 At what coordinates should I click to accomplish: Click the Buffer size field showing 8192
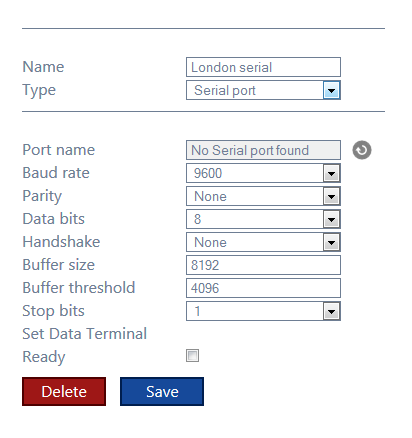(x=263, y=265)
